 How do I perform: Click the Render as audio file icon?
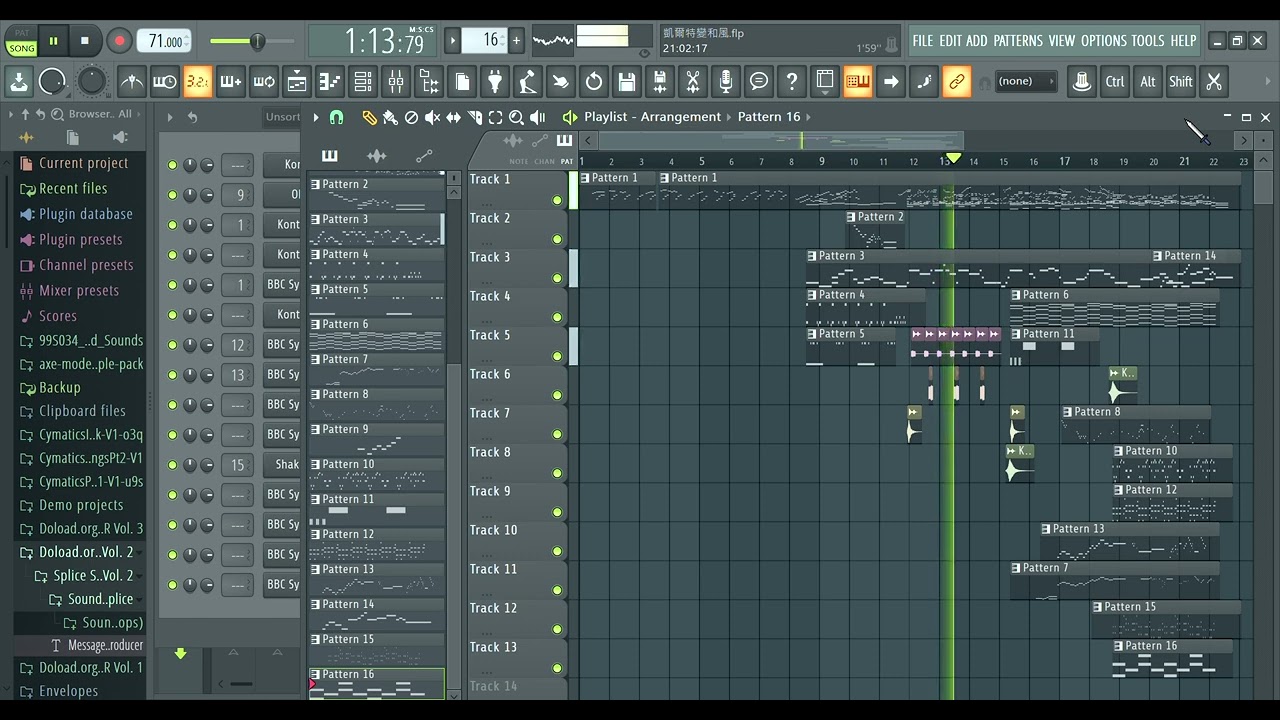click(660, 81)
